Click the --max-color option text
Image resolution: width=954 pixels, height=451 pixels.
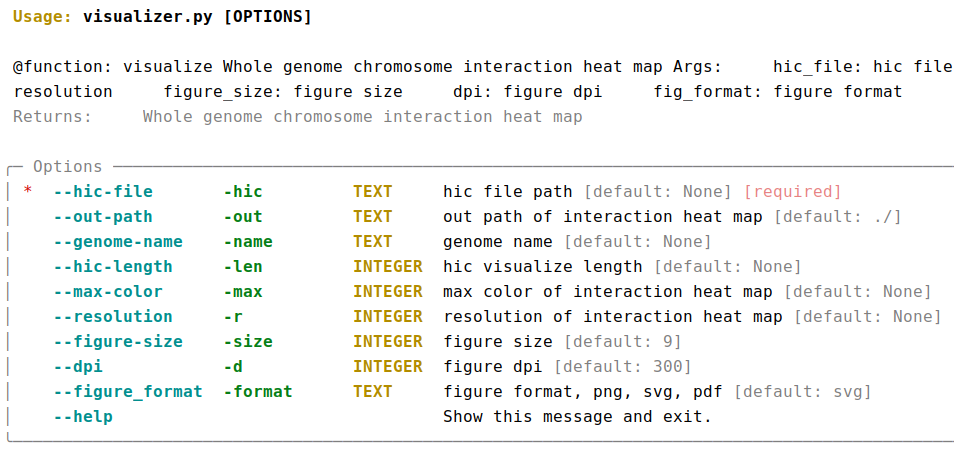[108, 291]
